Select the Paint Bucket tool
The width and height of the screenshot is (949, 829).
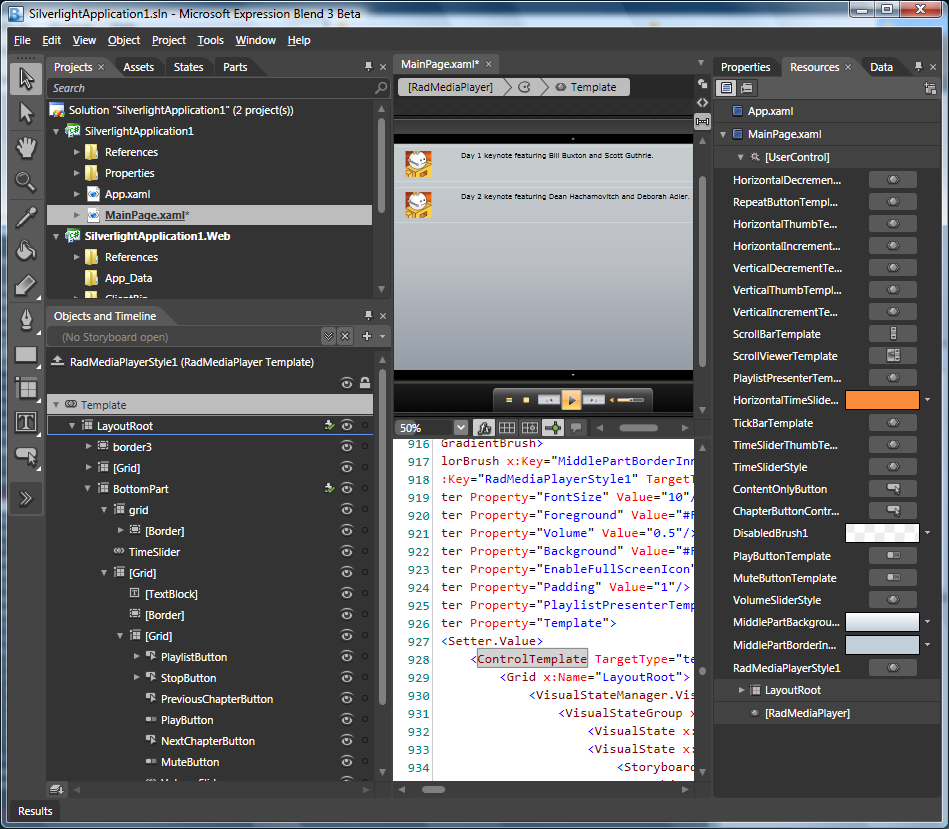click(26, 250)
